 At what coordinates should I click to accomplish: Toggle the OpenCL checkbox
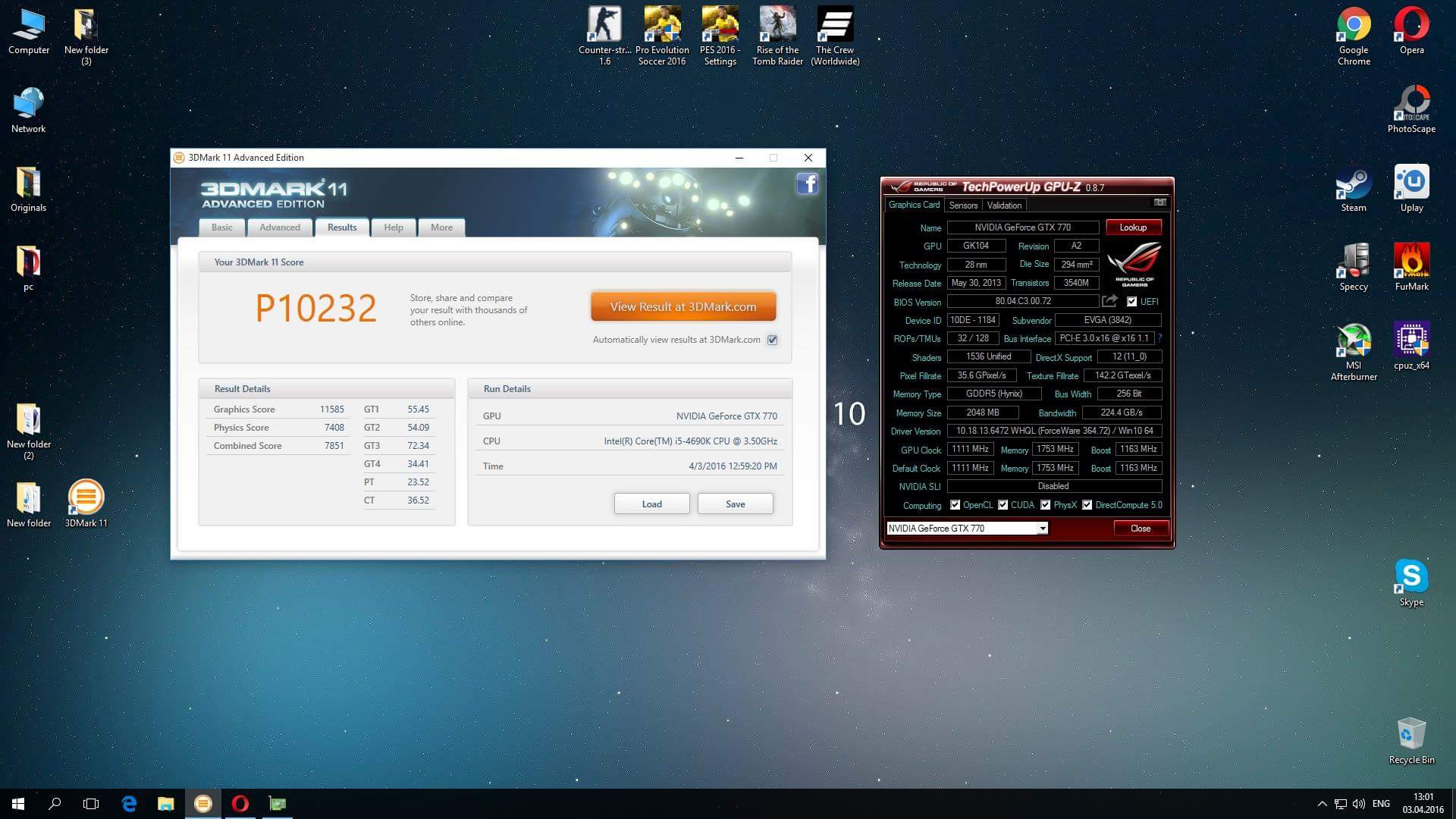pyautogui.click(x=955, y=505)
